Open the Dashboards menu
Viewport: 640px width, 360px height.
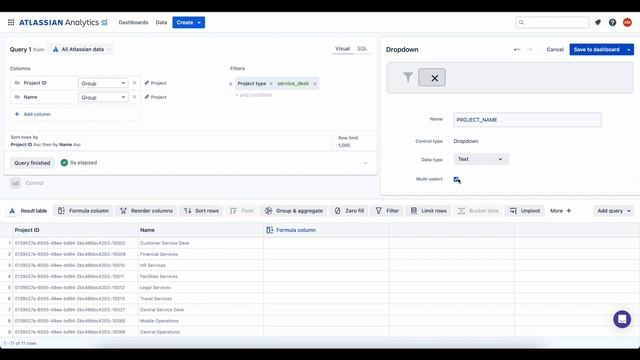[133, 22]
